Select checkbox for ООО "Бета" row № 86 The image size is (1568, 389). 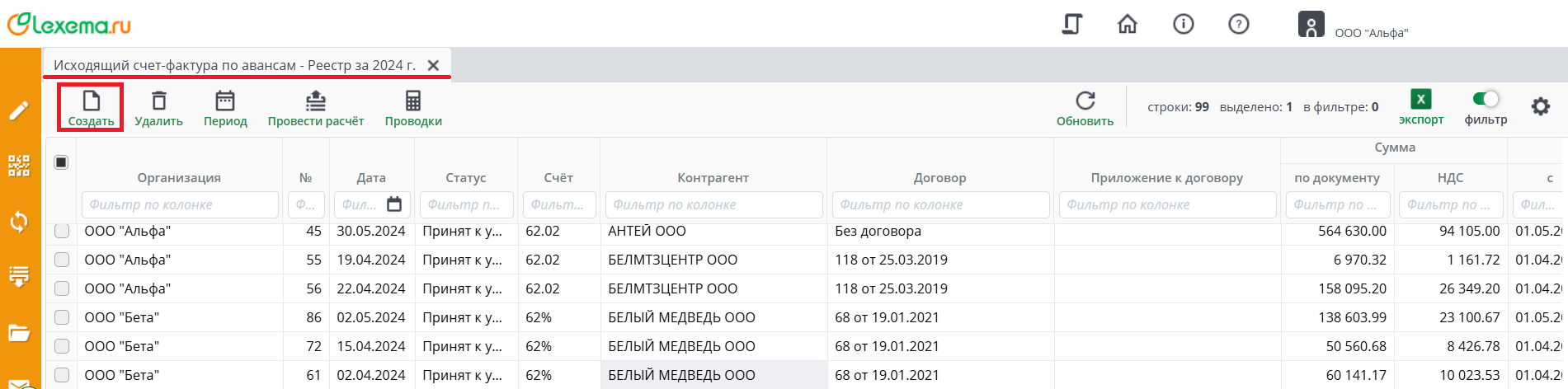tap(62, 317)
